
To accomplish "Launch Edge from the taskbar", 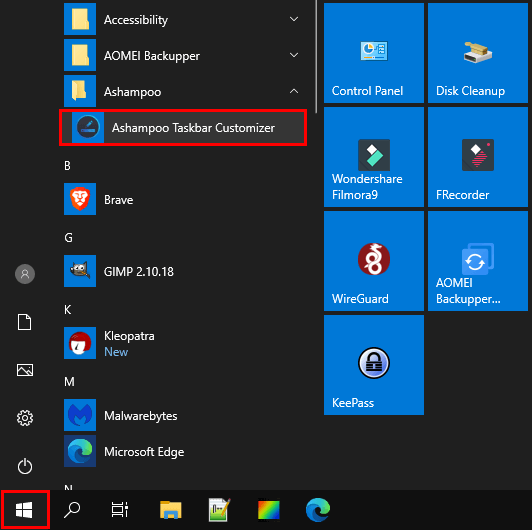I will coord(318,510).
